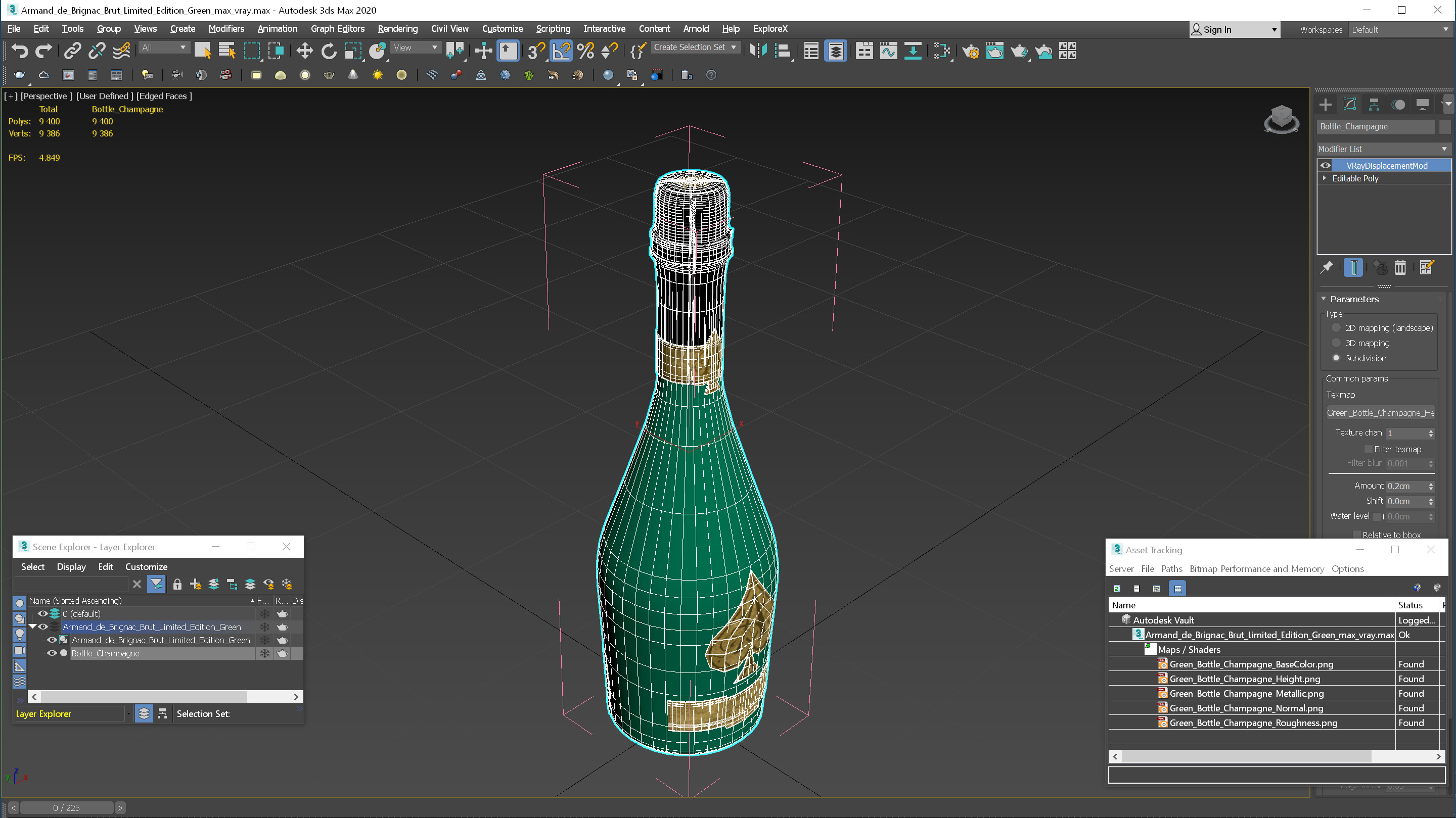Toggle Layer Explorer lock icon

coord(177,584)
